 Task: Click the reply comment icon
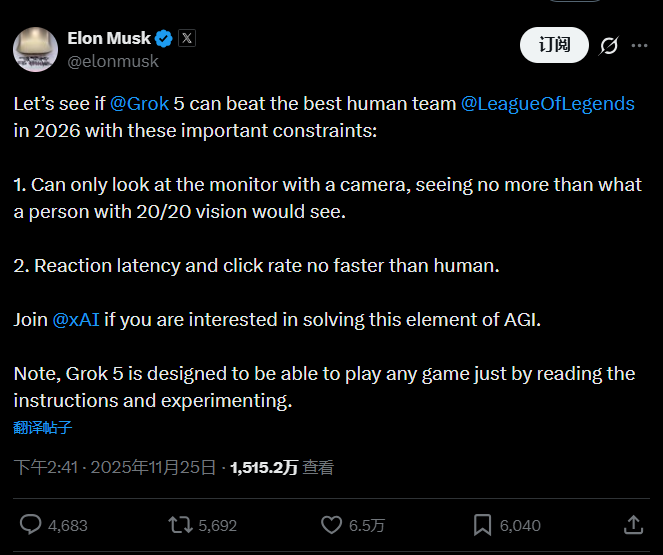pos(31,525)
